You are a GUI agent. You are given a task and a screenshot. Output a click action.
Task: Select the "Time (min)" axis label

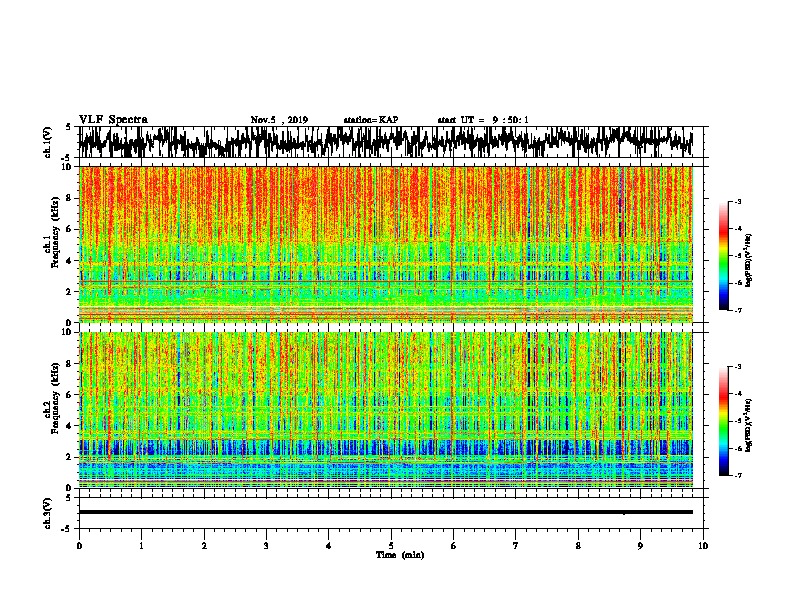400,555
